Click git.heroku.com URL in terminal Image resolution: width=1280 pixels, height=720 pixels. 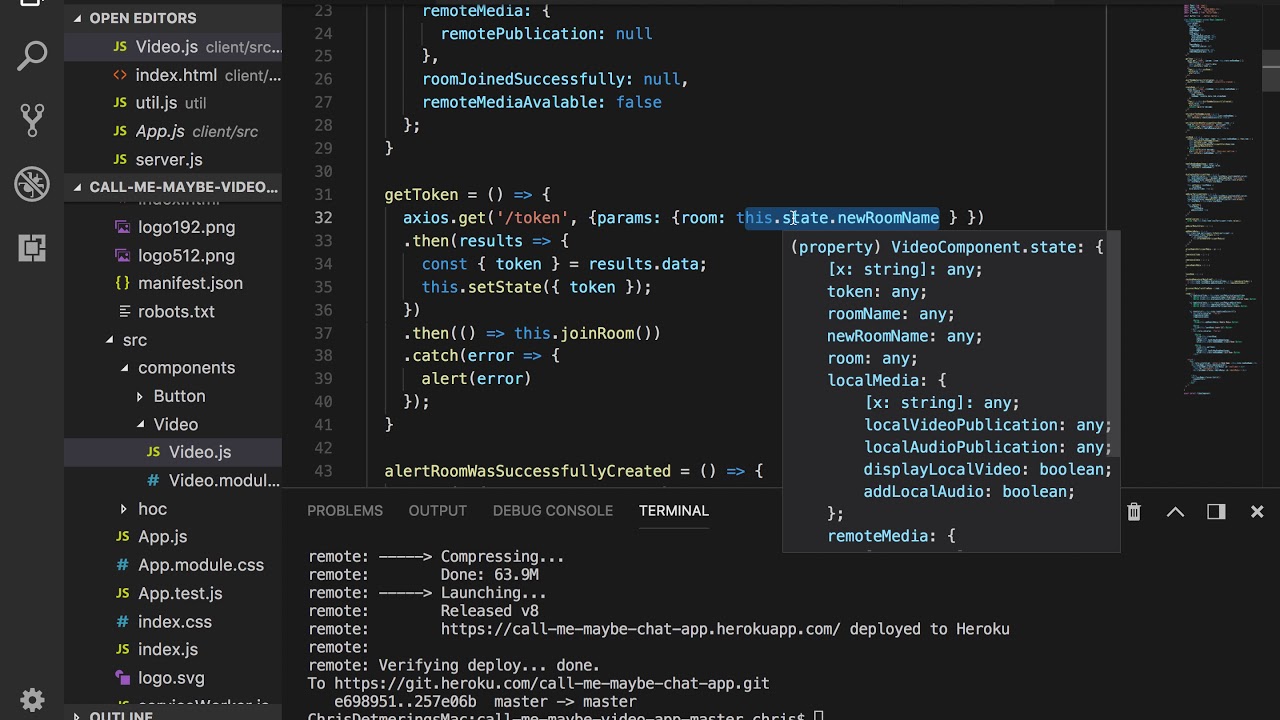(552, 683)
